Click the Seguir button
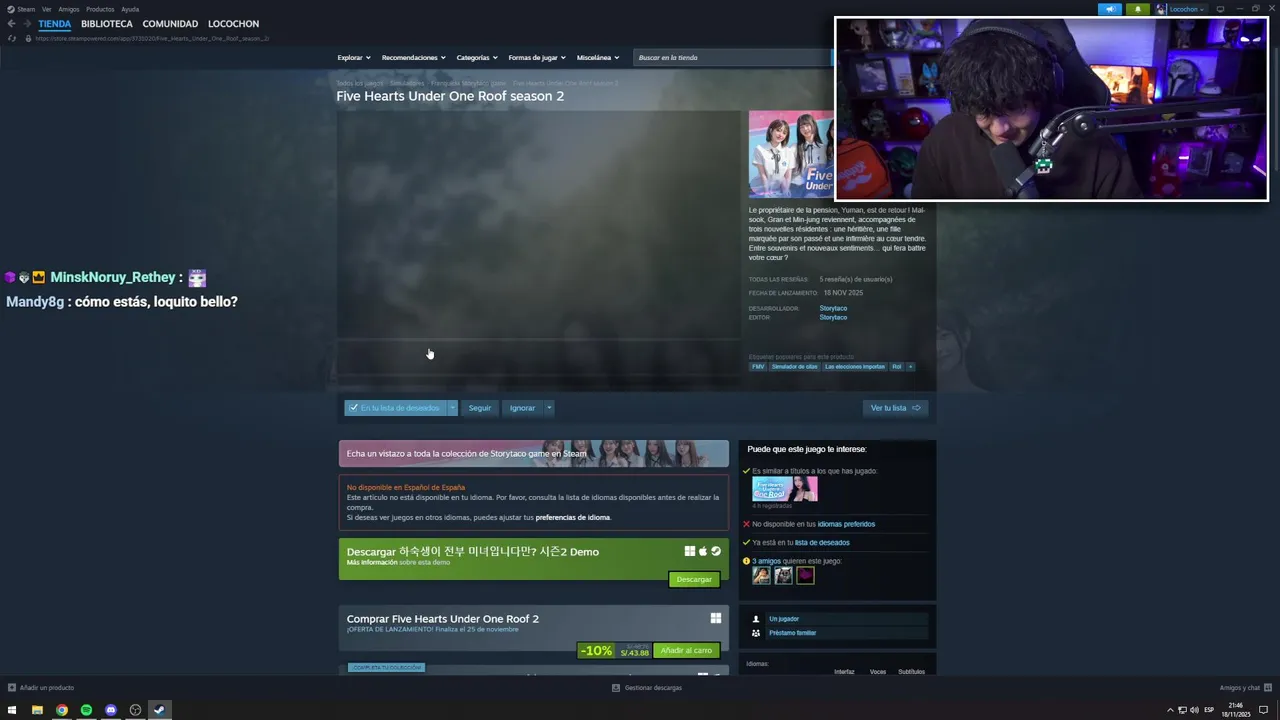Image resolution: width=1280 pixels, height=720 pixels. pos(480,408)
